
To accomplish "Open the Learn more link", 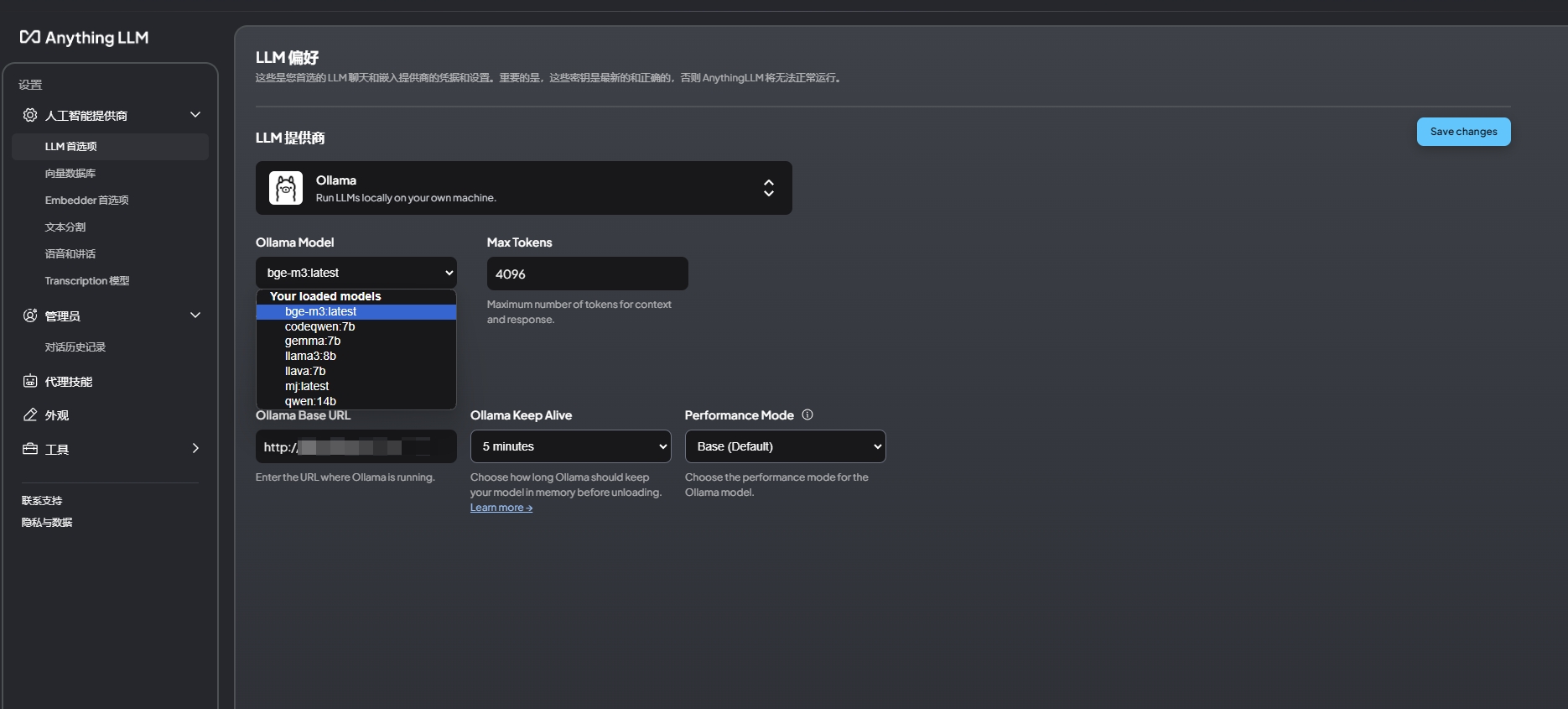I will 501,508.
